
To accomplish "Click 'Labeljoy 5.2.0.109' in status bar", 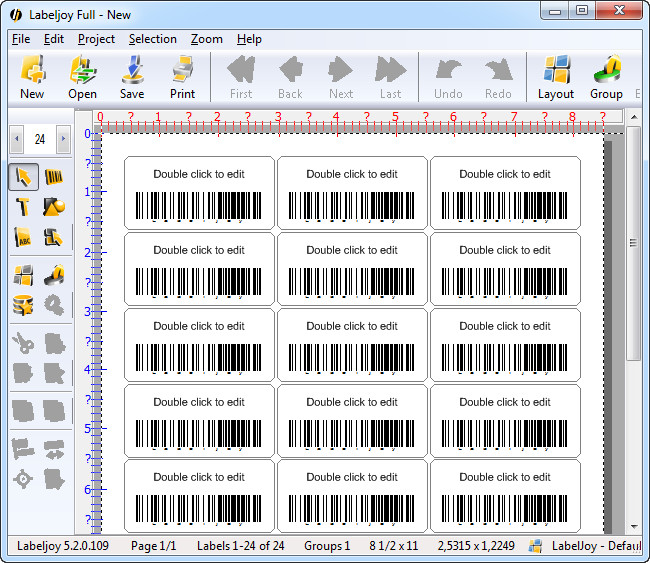I will pos(63,546).
